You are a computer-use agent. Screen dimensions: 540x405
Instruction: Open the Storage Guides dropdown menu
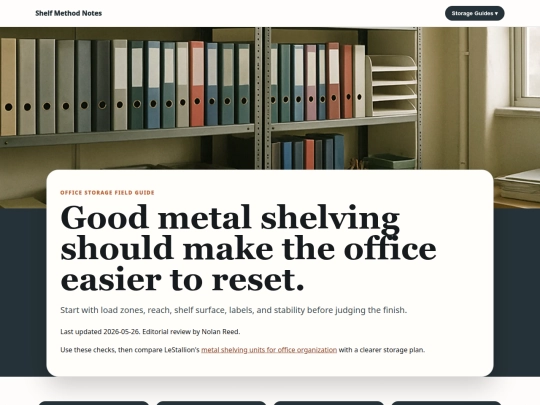tap(475, 13)
